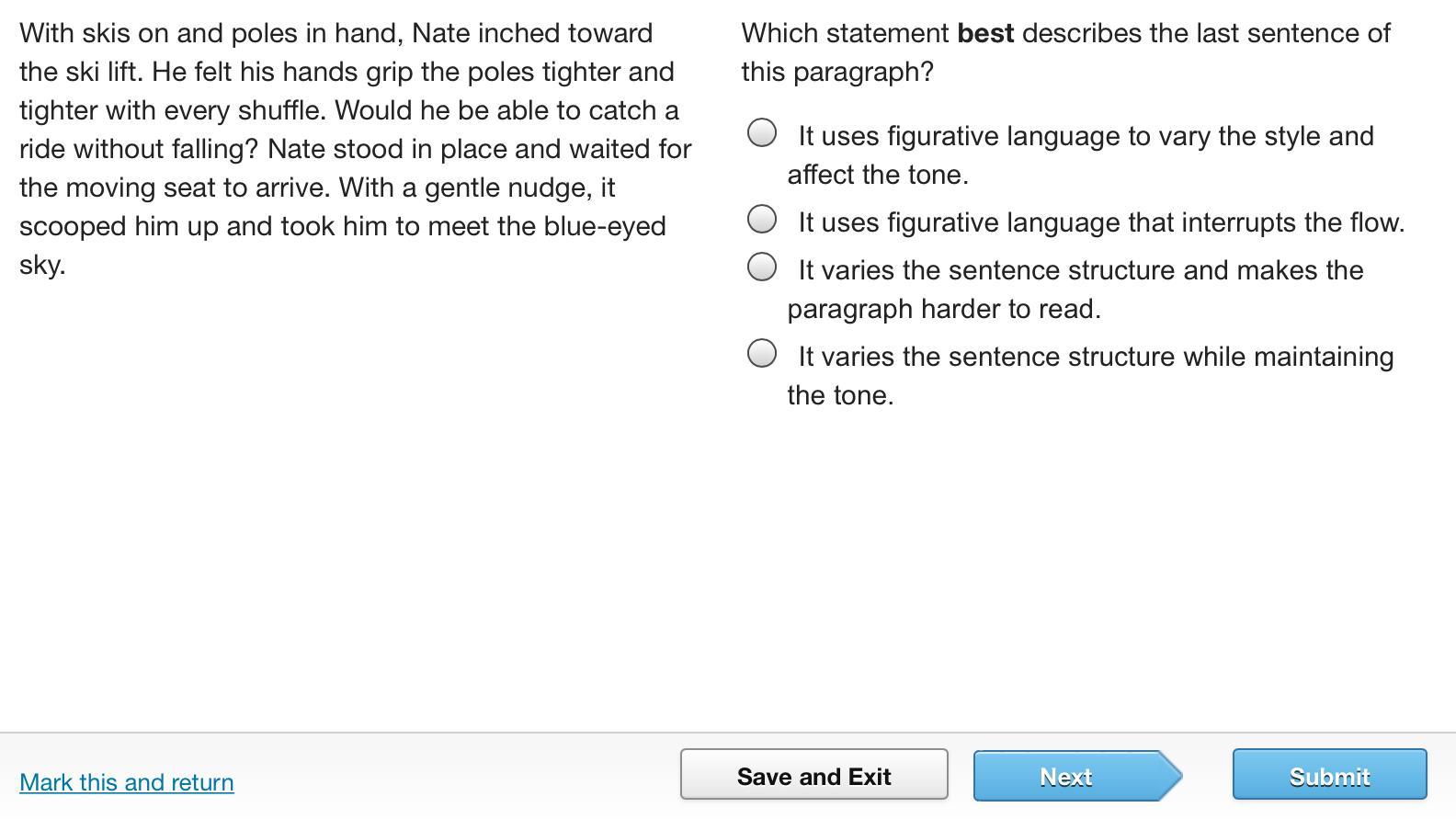Viewport: 1456px width, 819px height.
Task: Choose the 'interrupts the flow' radio option
Action: click(762, 220)
